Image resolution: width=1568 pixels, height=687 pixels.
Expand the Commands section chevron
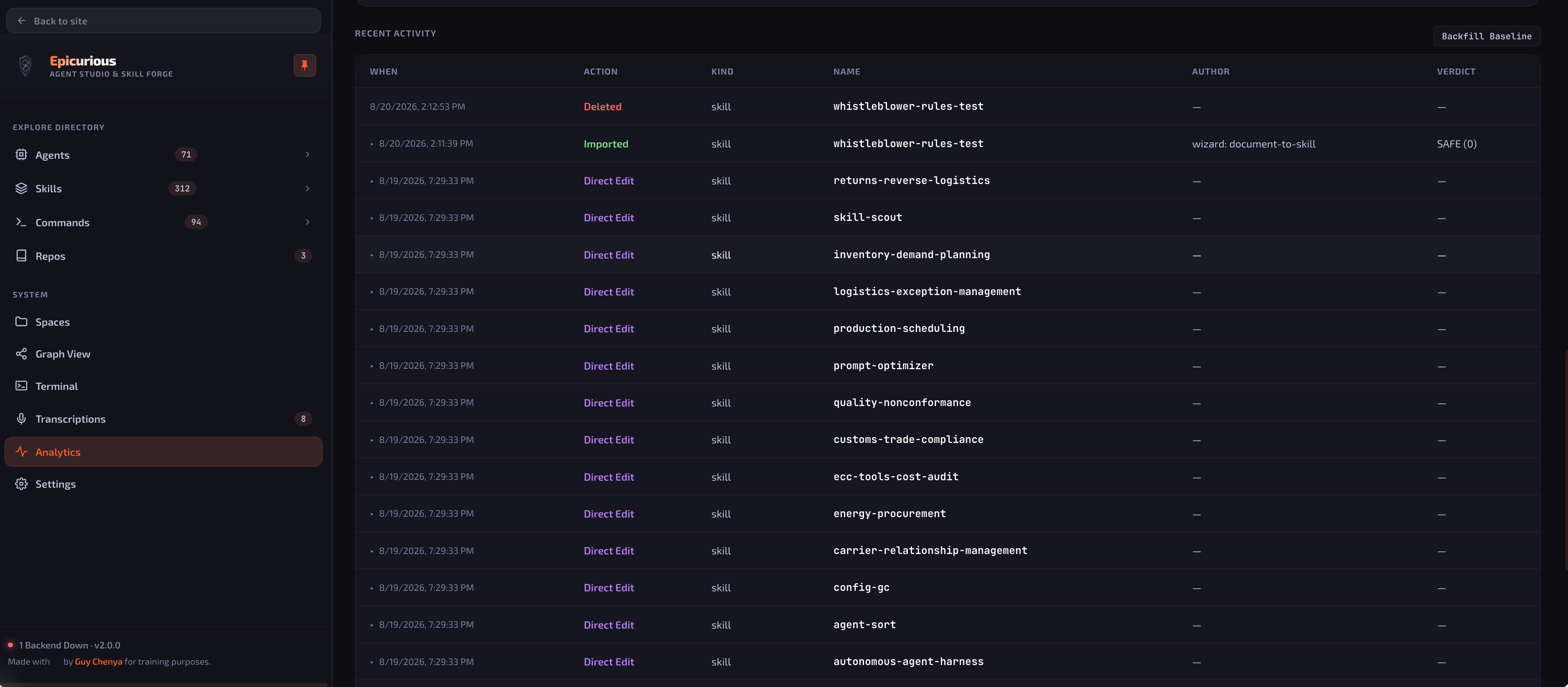click(x=307, y=222)
